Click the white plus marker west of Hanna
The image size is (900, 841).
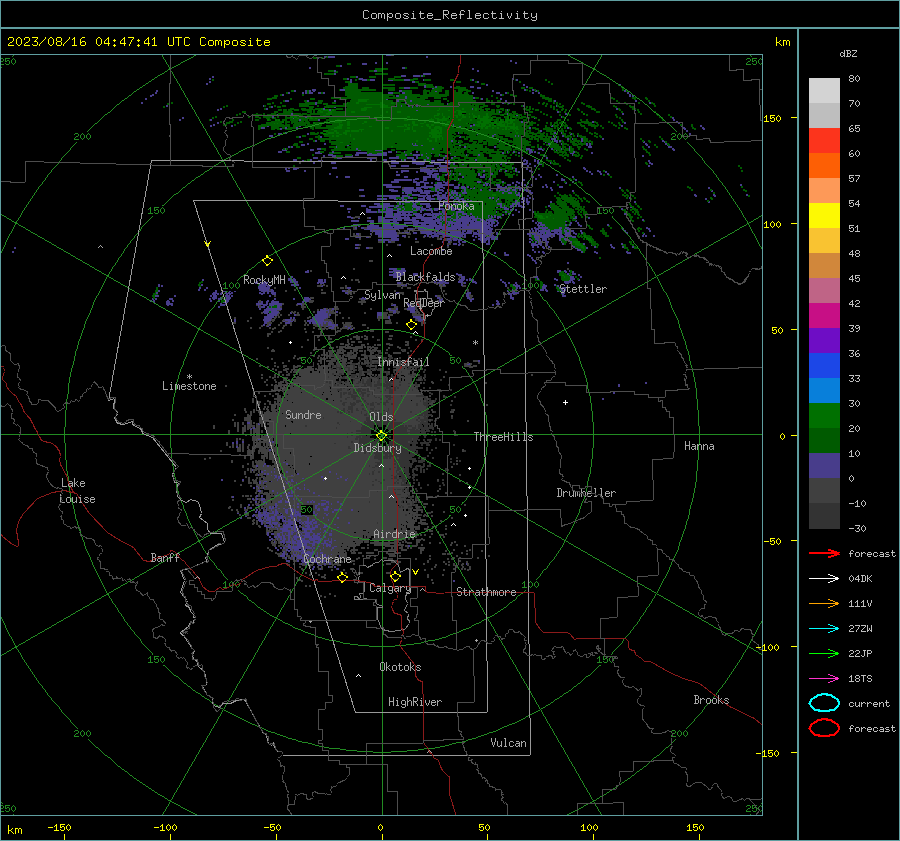[565, 402]
